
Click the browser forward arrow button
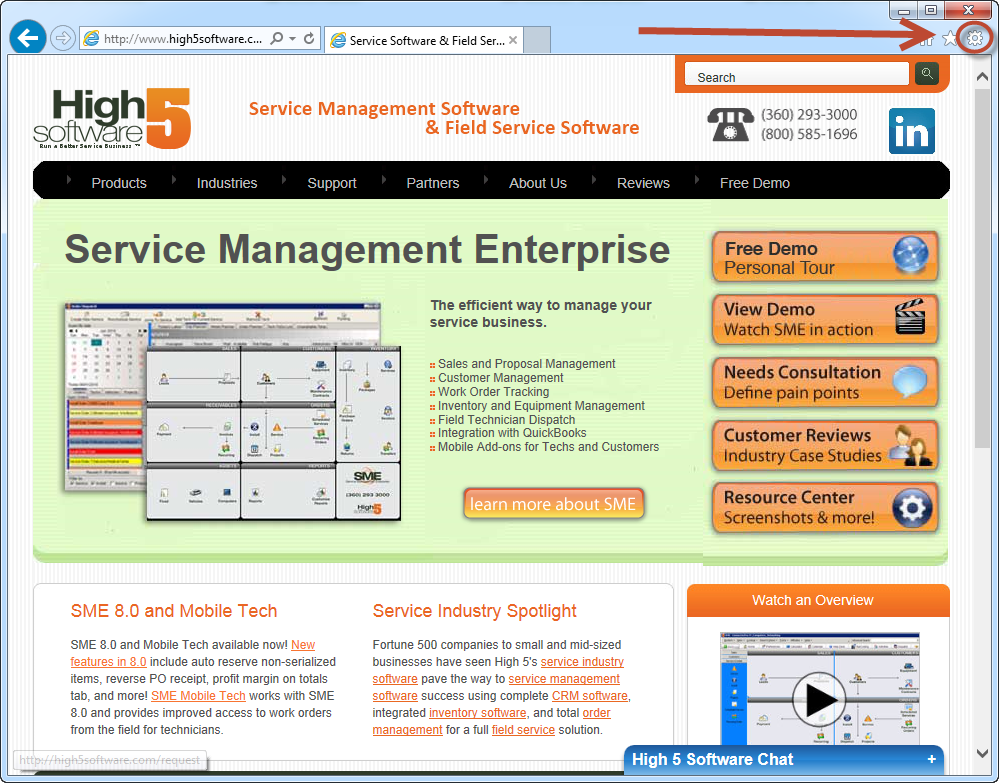pyautogui.click(x=62, y=38)
